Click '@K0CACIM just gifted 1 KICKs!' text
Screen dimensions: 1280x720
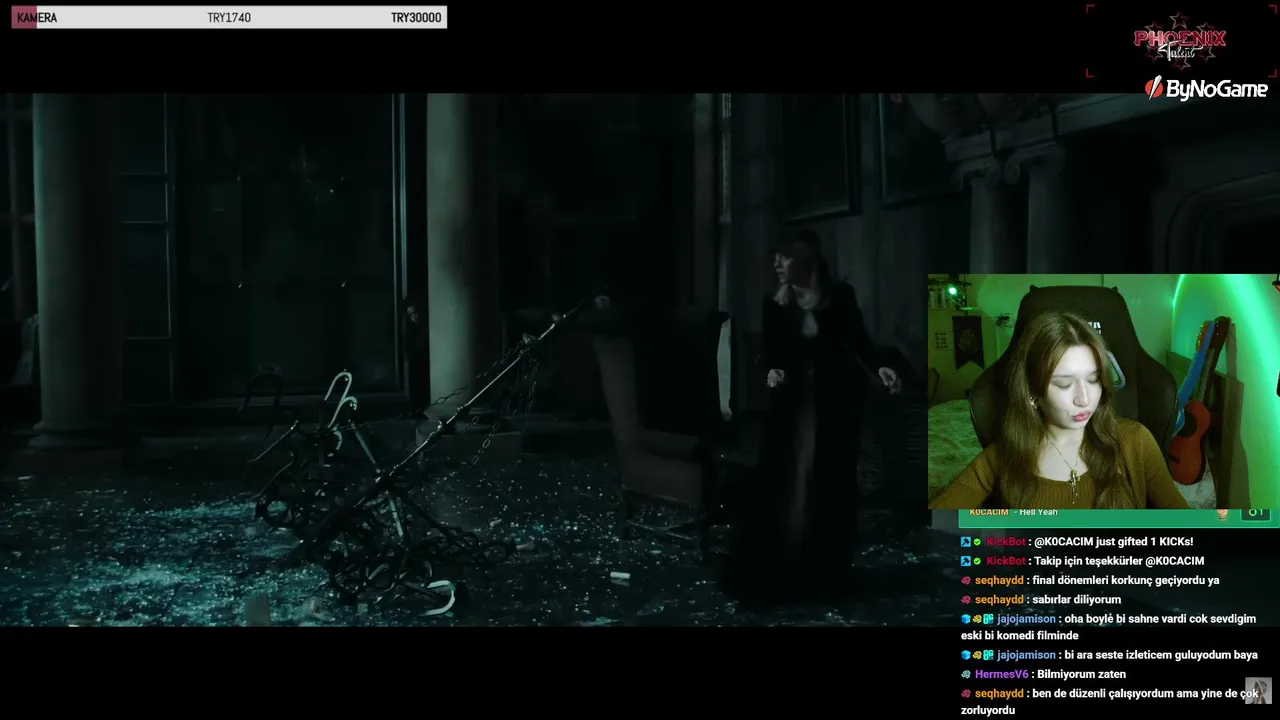1114,542
